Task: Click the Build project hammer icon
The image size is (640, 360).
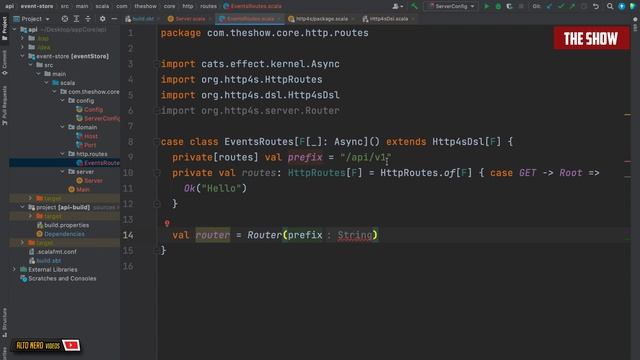Action: pos(414,6)
